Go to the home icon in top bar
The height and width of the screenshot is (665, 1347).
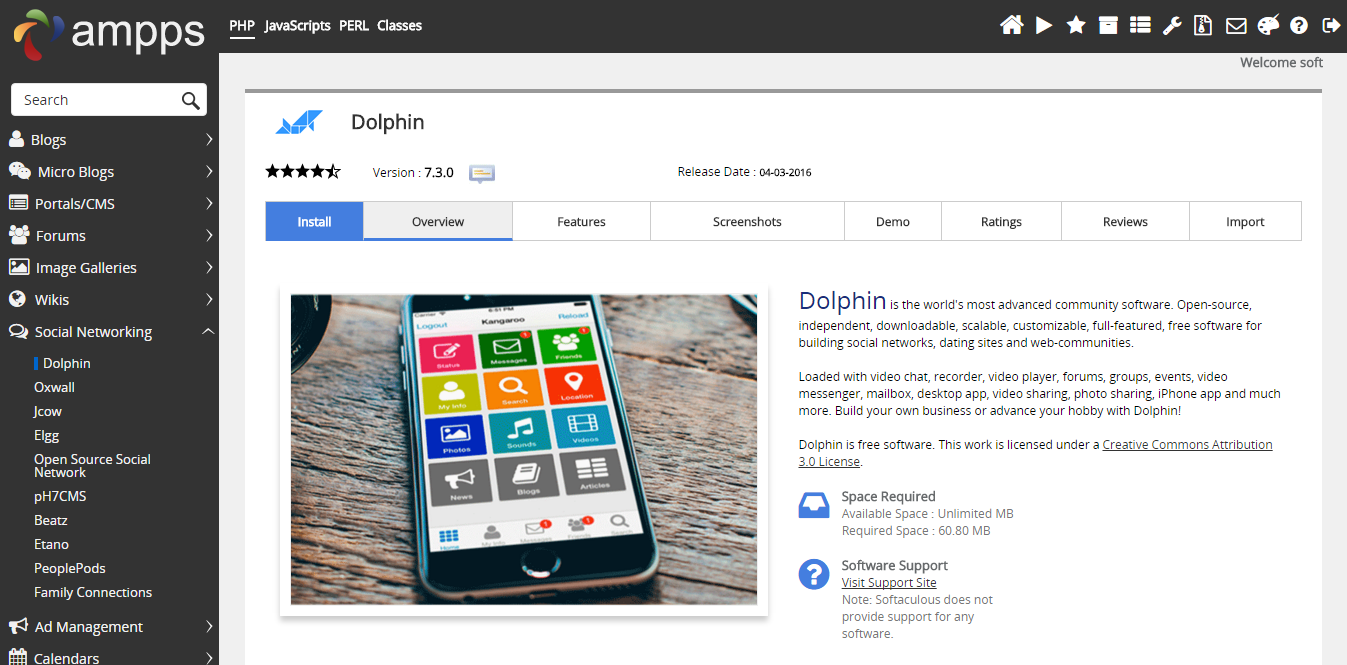(1012, 25)
